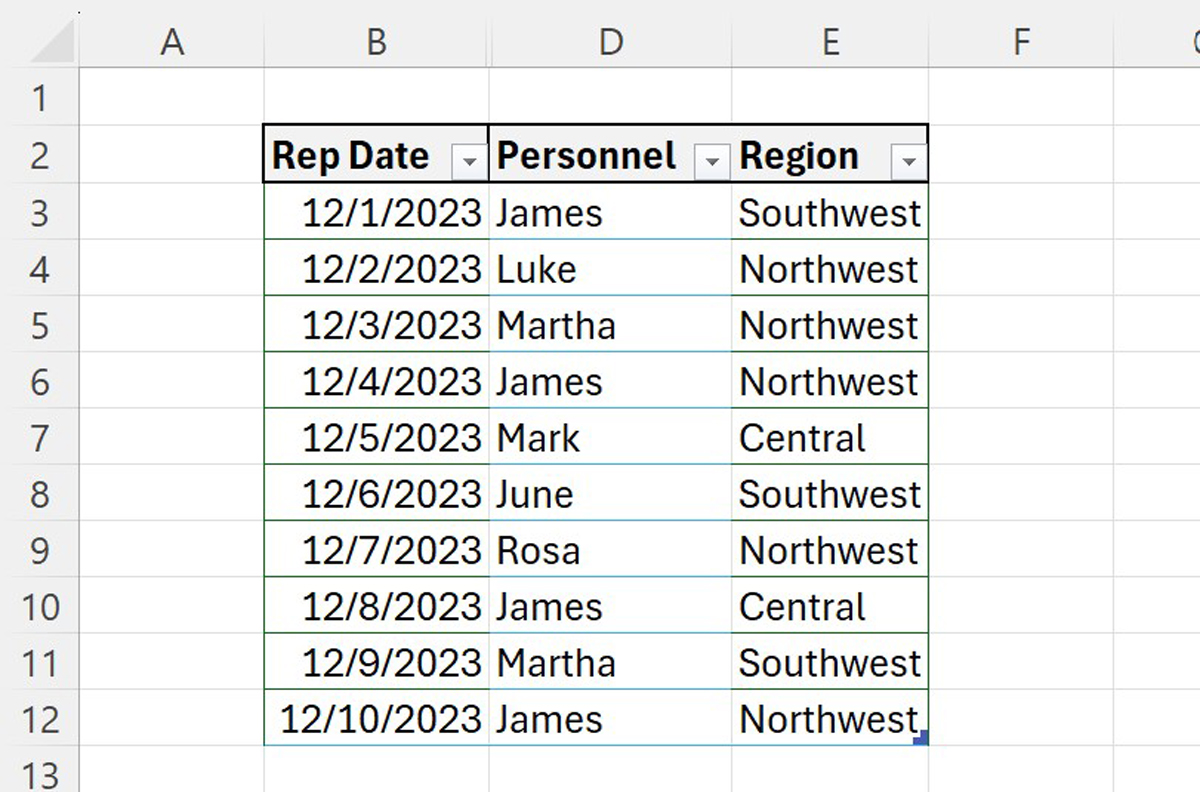Open the Personnel filter dropdown

click(712, 158)
